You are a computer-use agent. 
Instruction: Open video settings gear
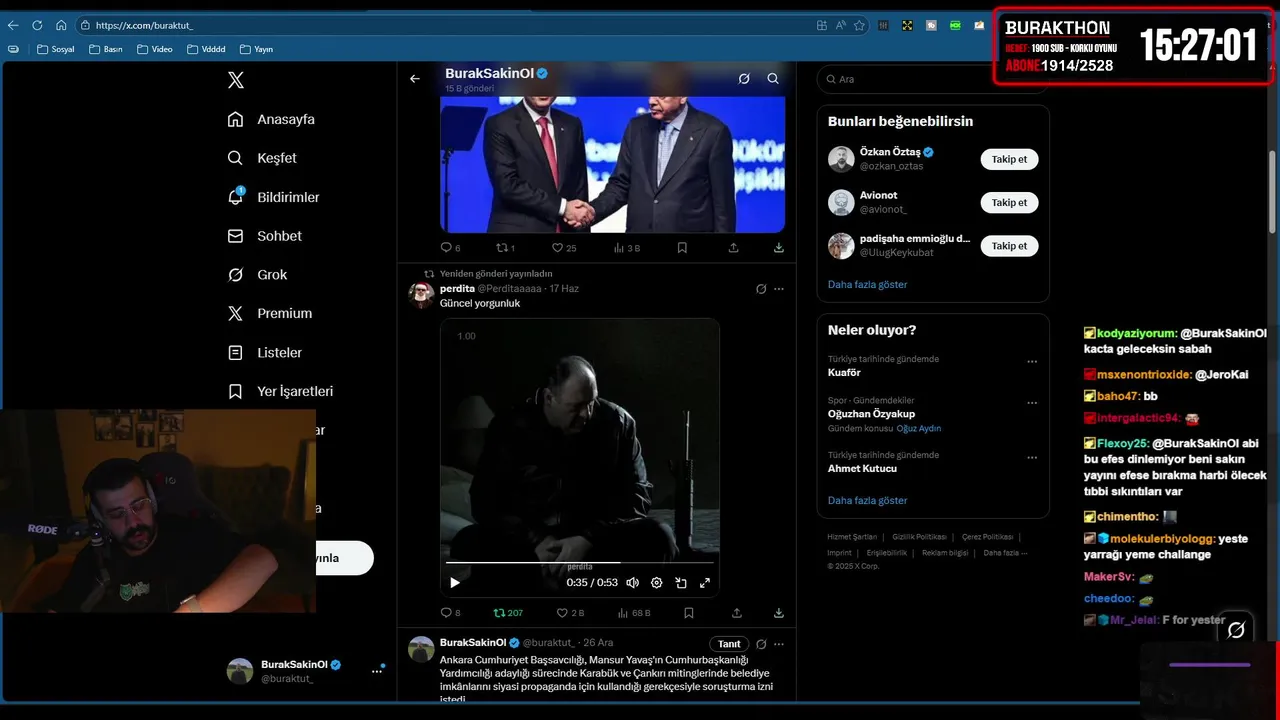(x=657, y=582)
